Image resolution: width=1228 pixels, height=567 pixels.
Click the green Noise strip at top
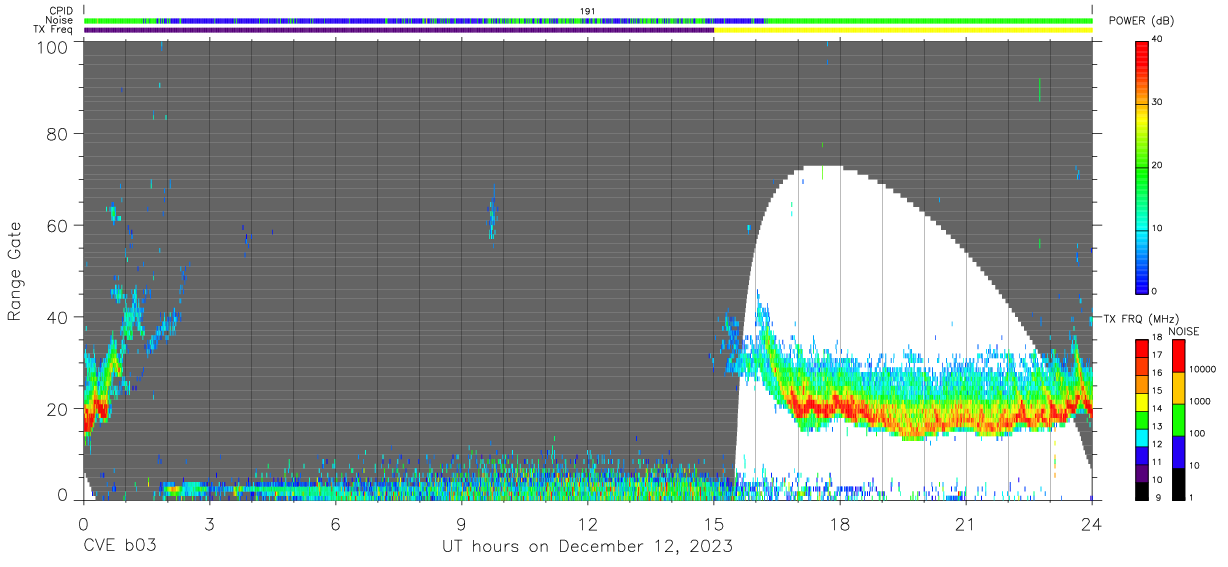point(929,20)
